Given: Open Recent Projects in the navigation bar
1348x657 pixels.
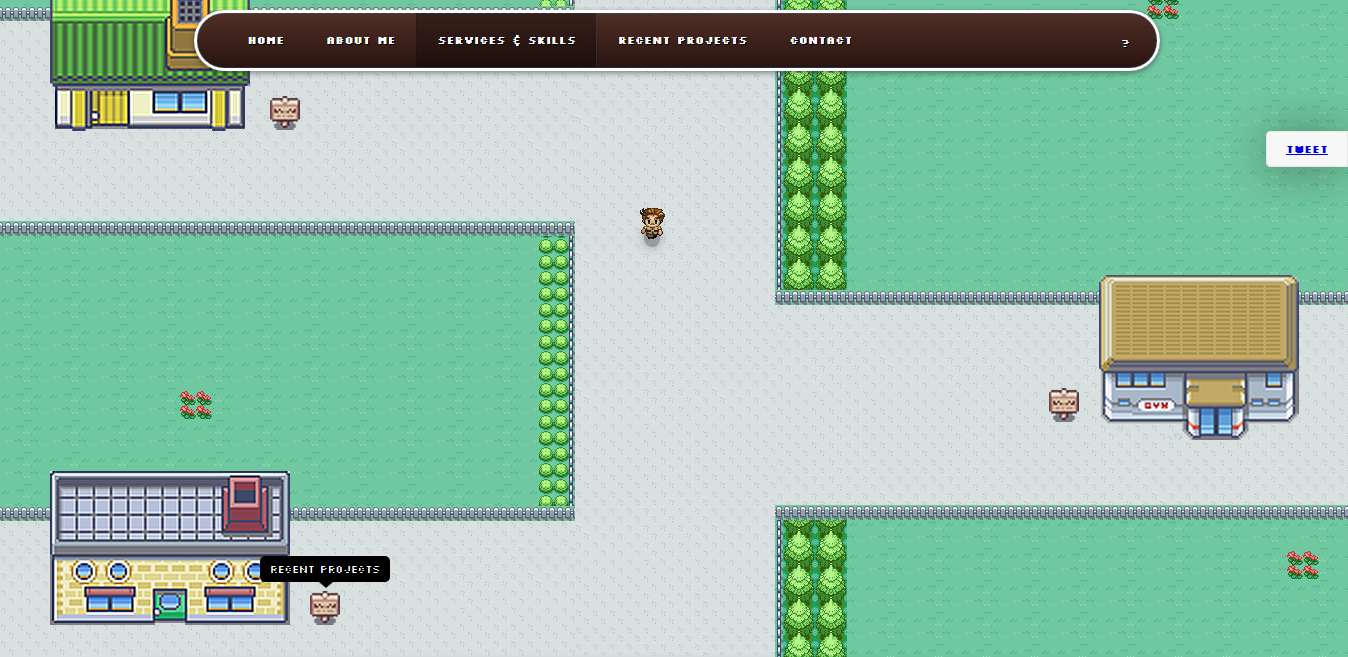Looking at the screenshot, I should point(683,41).
